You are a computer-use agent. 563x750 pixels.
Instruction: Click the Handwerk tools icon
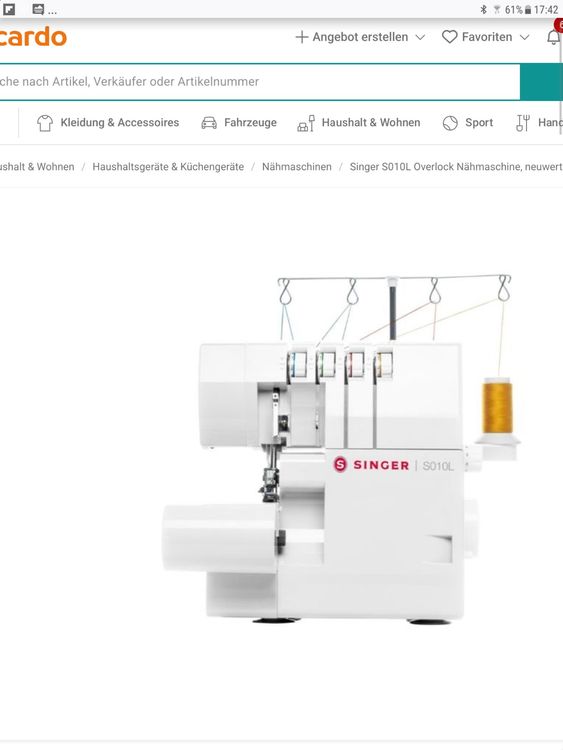pyautogui.click(x=523, y=123)
